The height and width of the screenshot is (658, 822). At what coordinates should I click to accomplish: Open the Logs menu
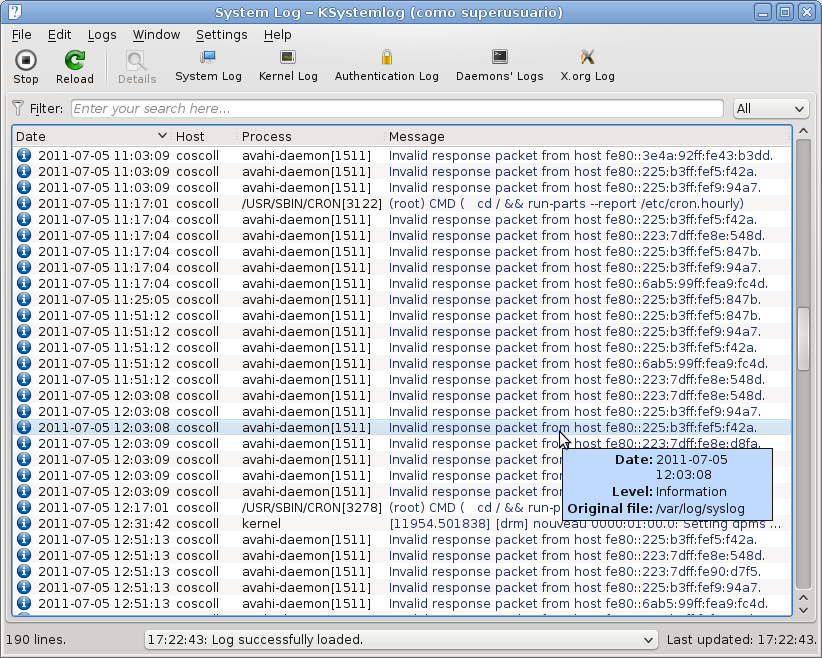pos(102,35)
